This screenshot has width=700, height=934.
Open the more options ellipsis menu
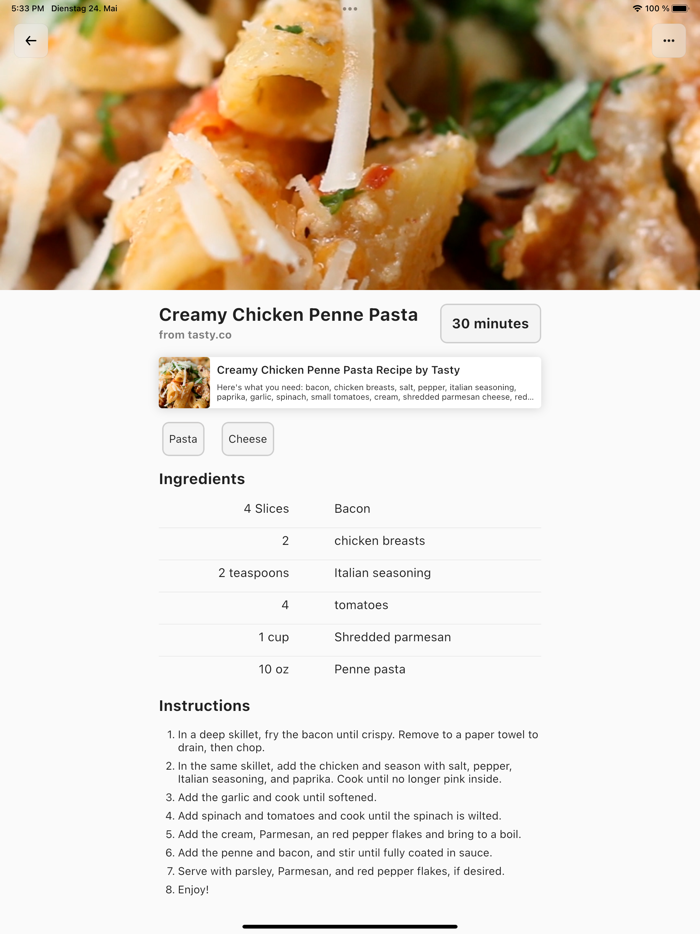tap(668, 41)
